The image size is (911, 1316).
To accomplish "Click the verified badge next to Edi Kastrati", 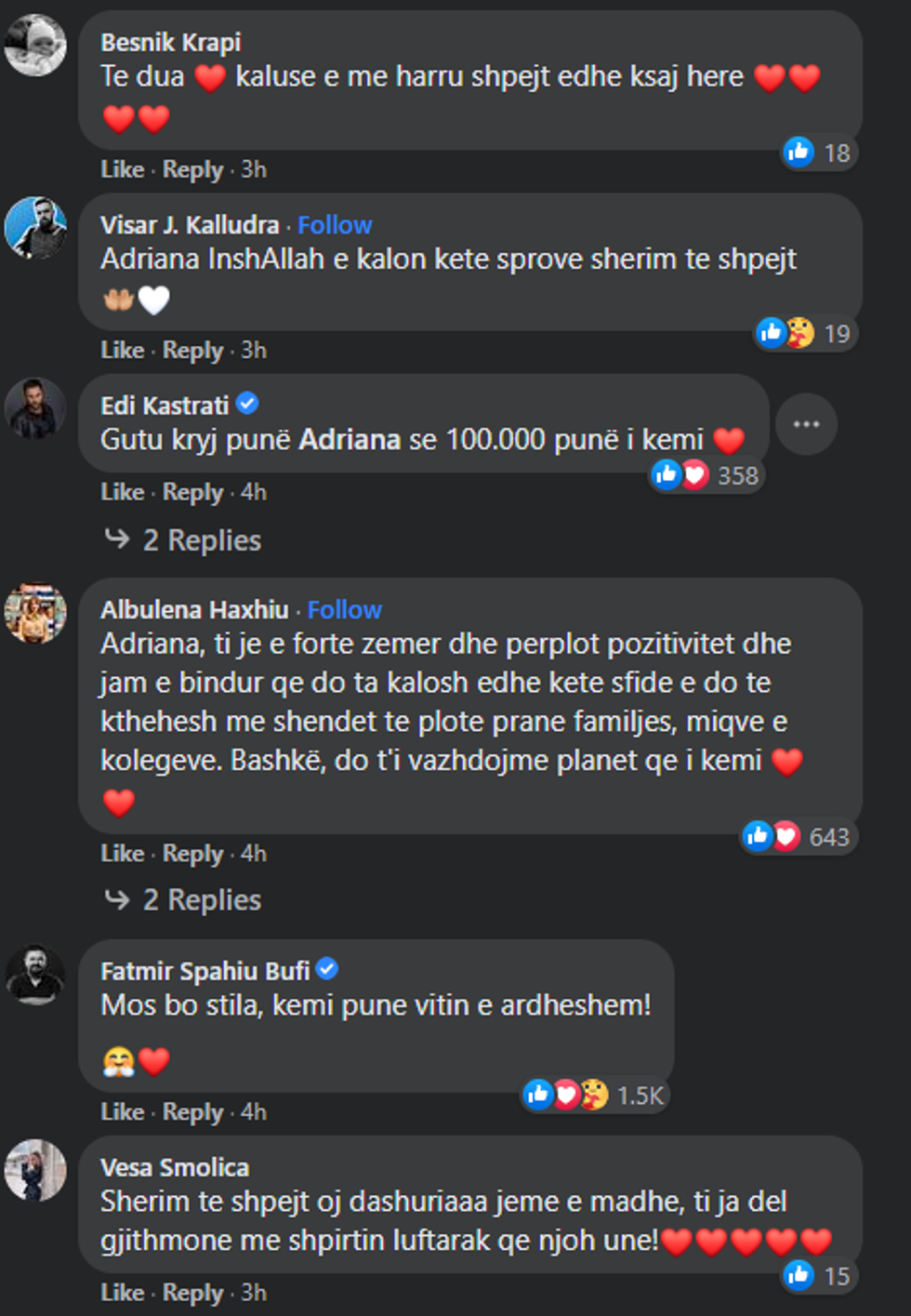I will pyautogui.click(x=247, y=404).
